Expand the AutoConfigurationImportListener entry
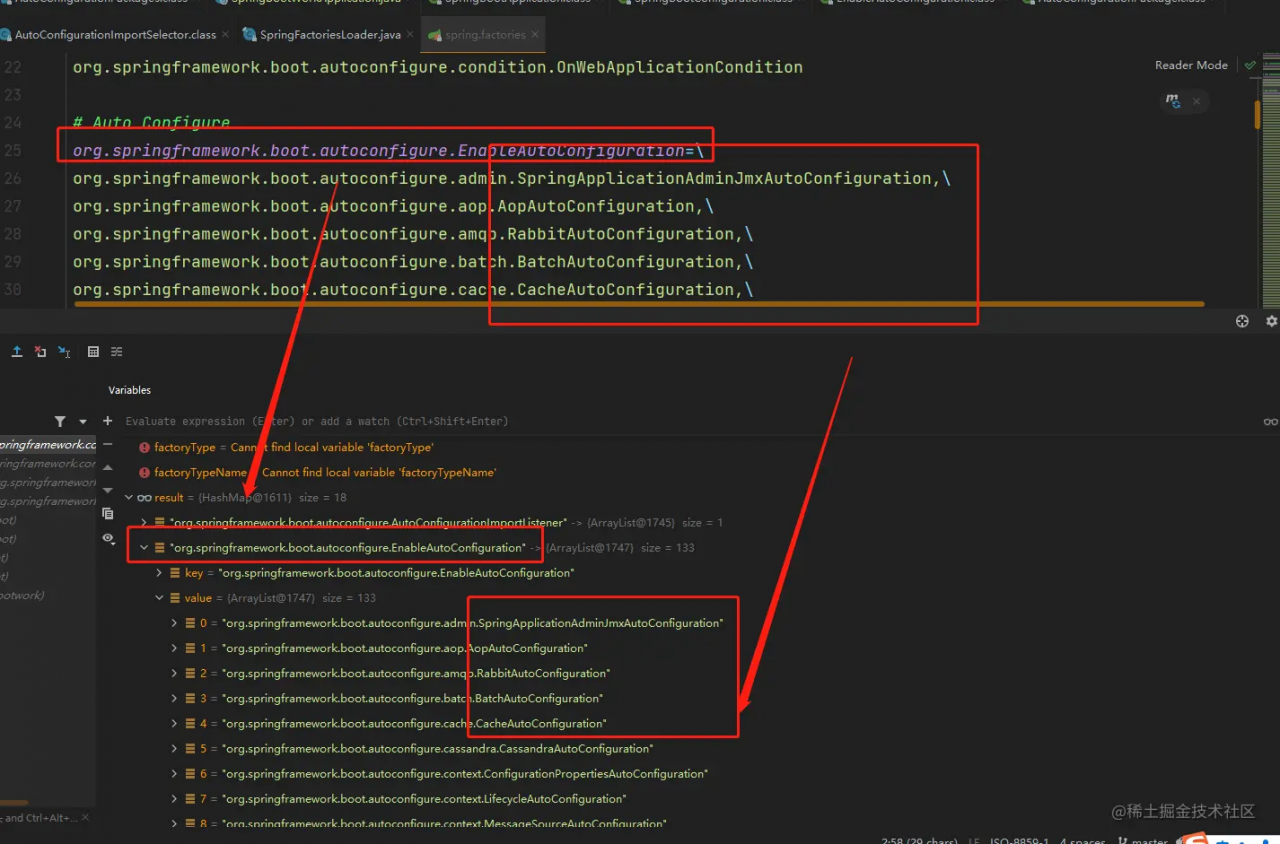Image resolution: width=1280 pixels, height=844 pixels. [x=144, y=523]
